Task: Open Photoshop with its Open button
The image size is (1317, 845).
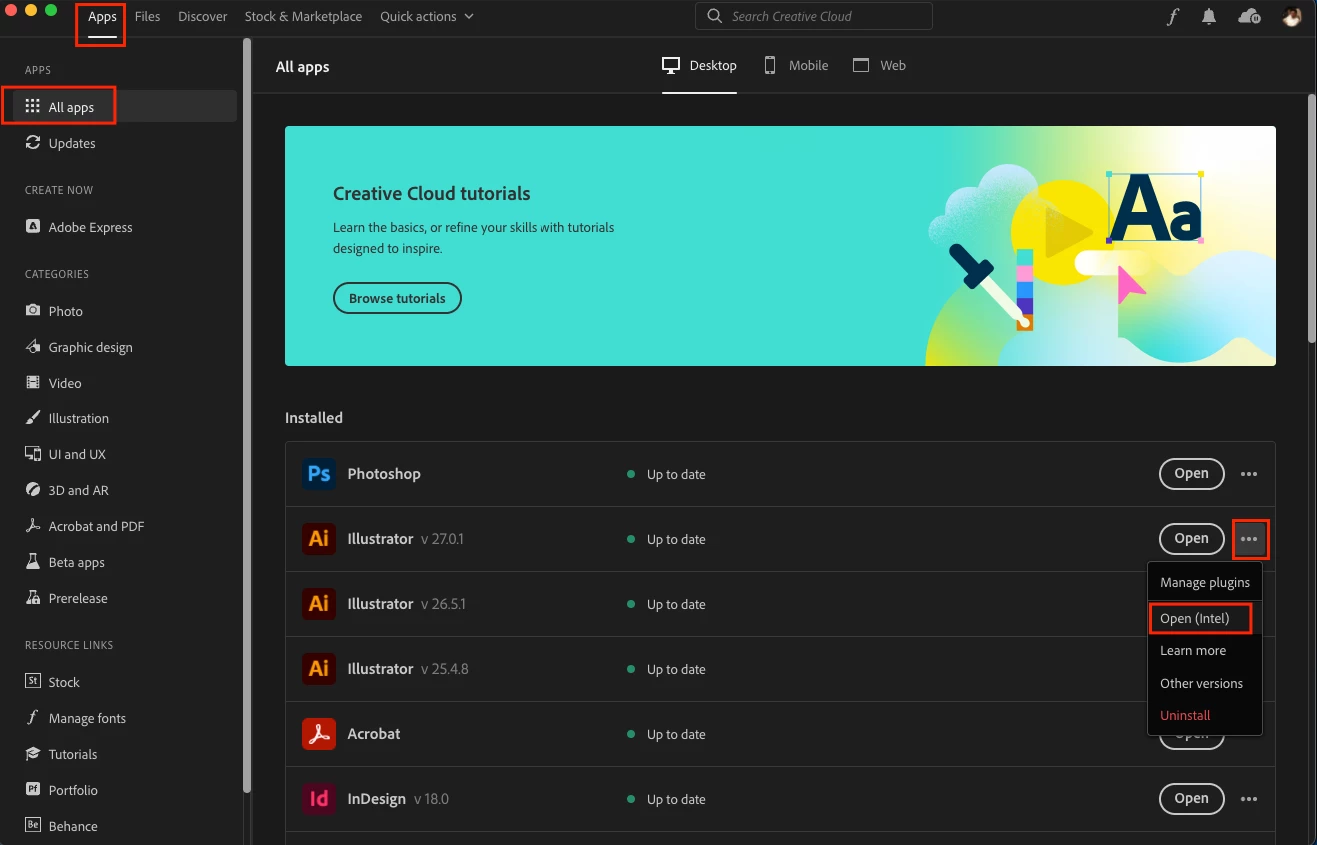Action: (x=1191, y=474)
